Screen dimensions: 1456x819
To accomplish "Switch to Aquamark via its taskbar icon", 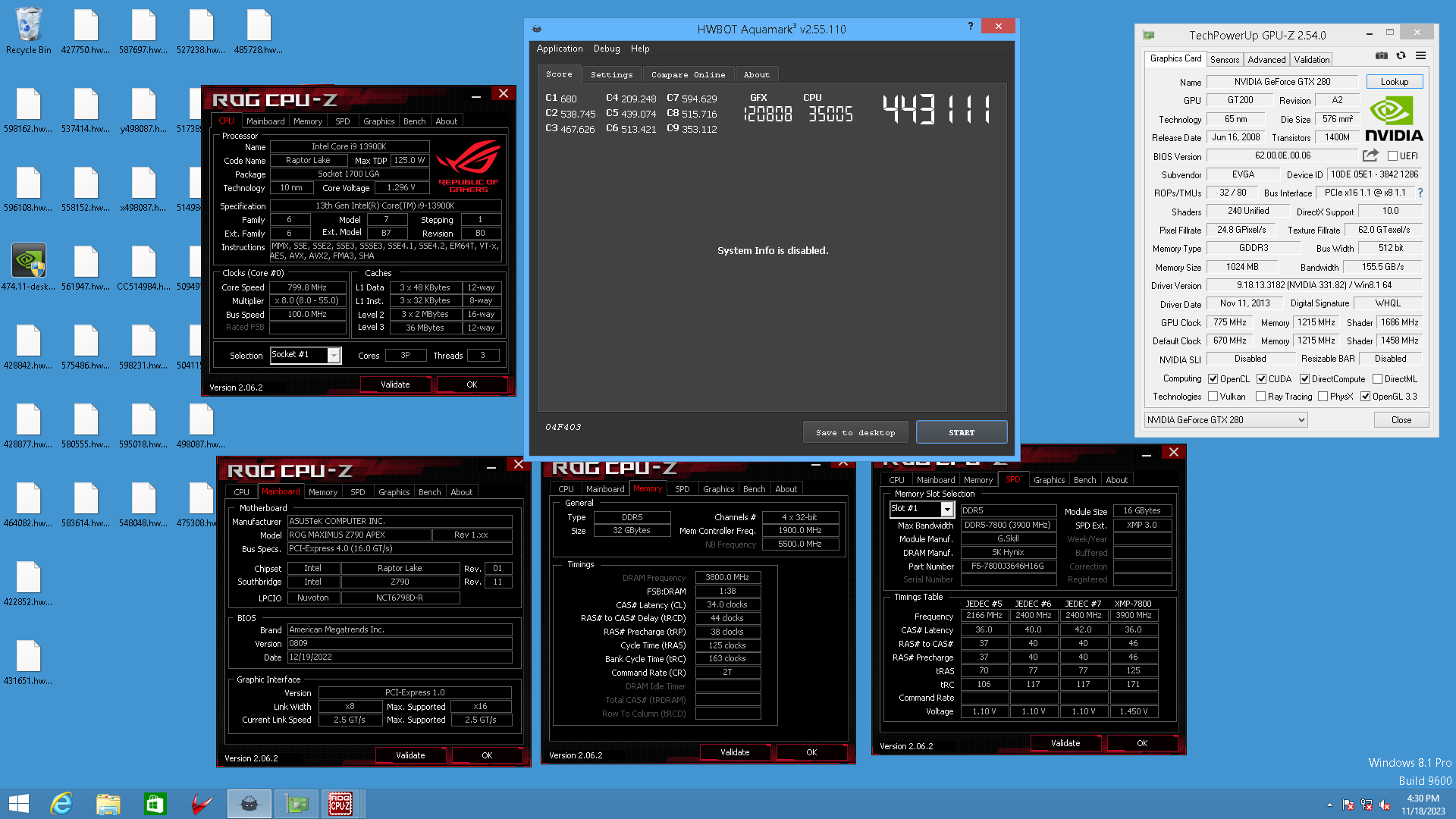I will pos(249,804).
